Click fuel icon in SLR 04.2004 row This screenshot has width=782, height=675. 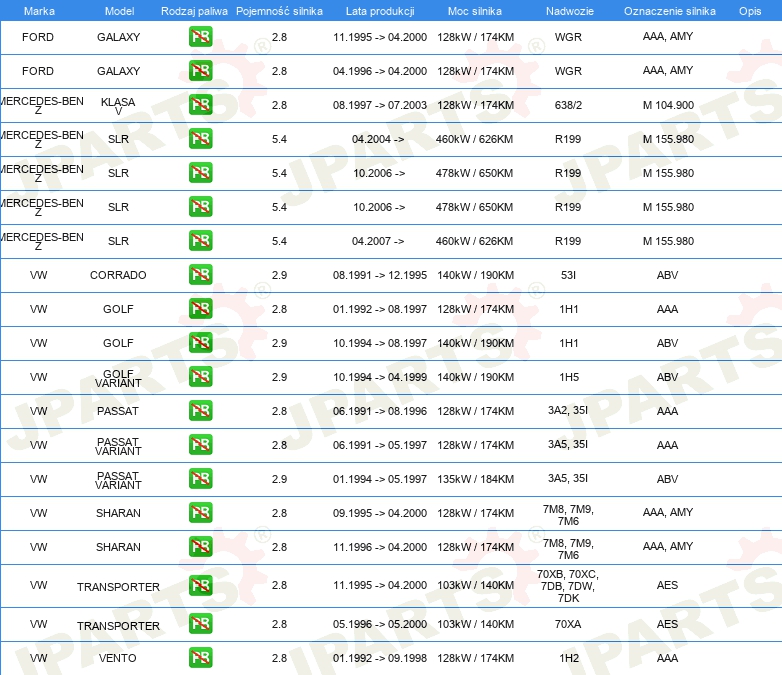coord(200,139)
